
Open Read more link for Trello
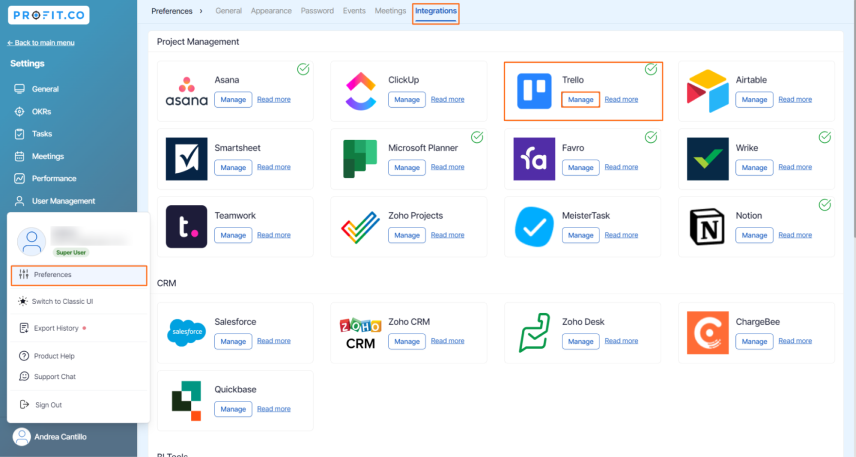621,99
